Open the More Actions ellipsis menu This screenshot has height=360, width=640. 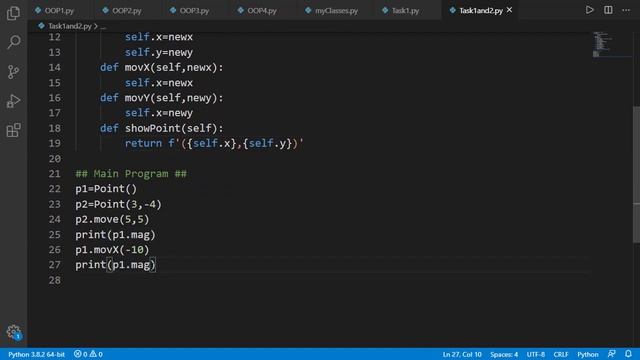coord(626,10)
